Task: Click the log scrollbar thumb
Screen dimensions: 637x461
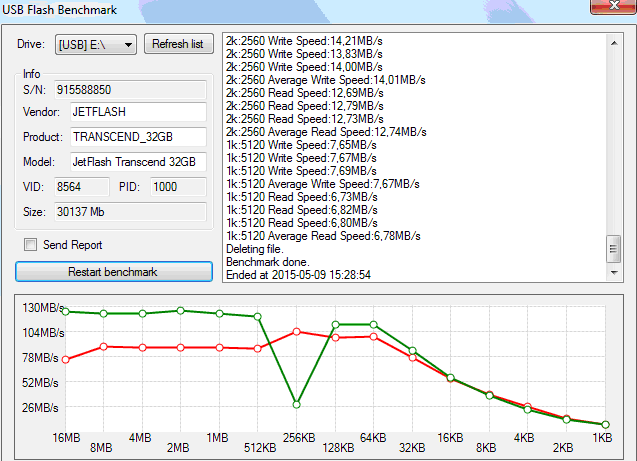Action: pos(613,249)
